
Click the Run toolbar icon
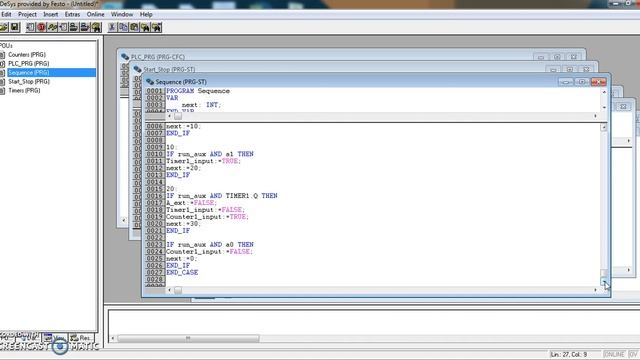point(31,27)
